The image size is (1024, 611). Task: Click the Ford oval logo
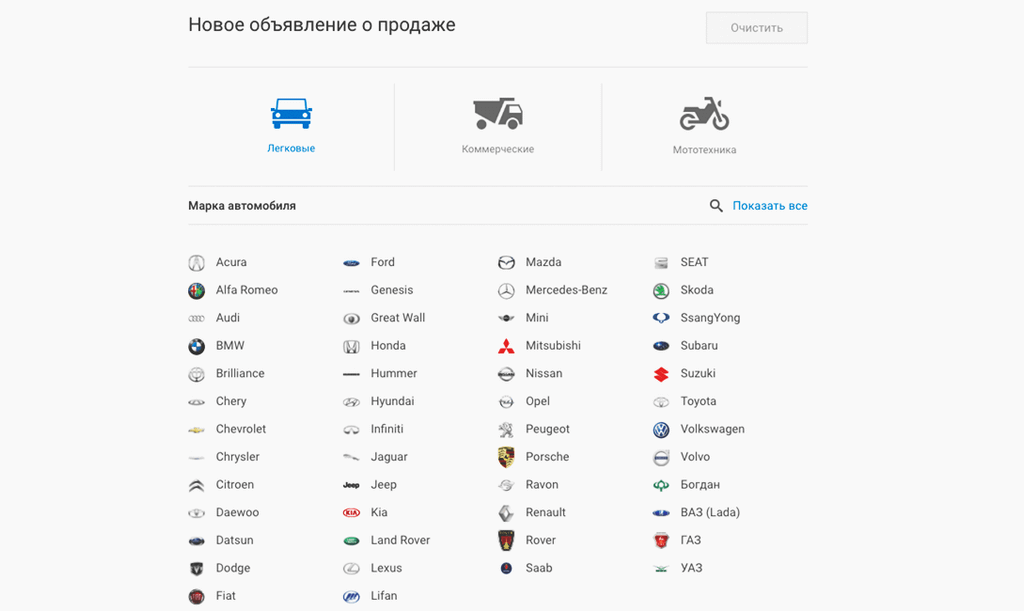point(351,262)
